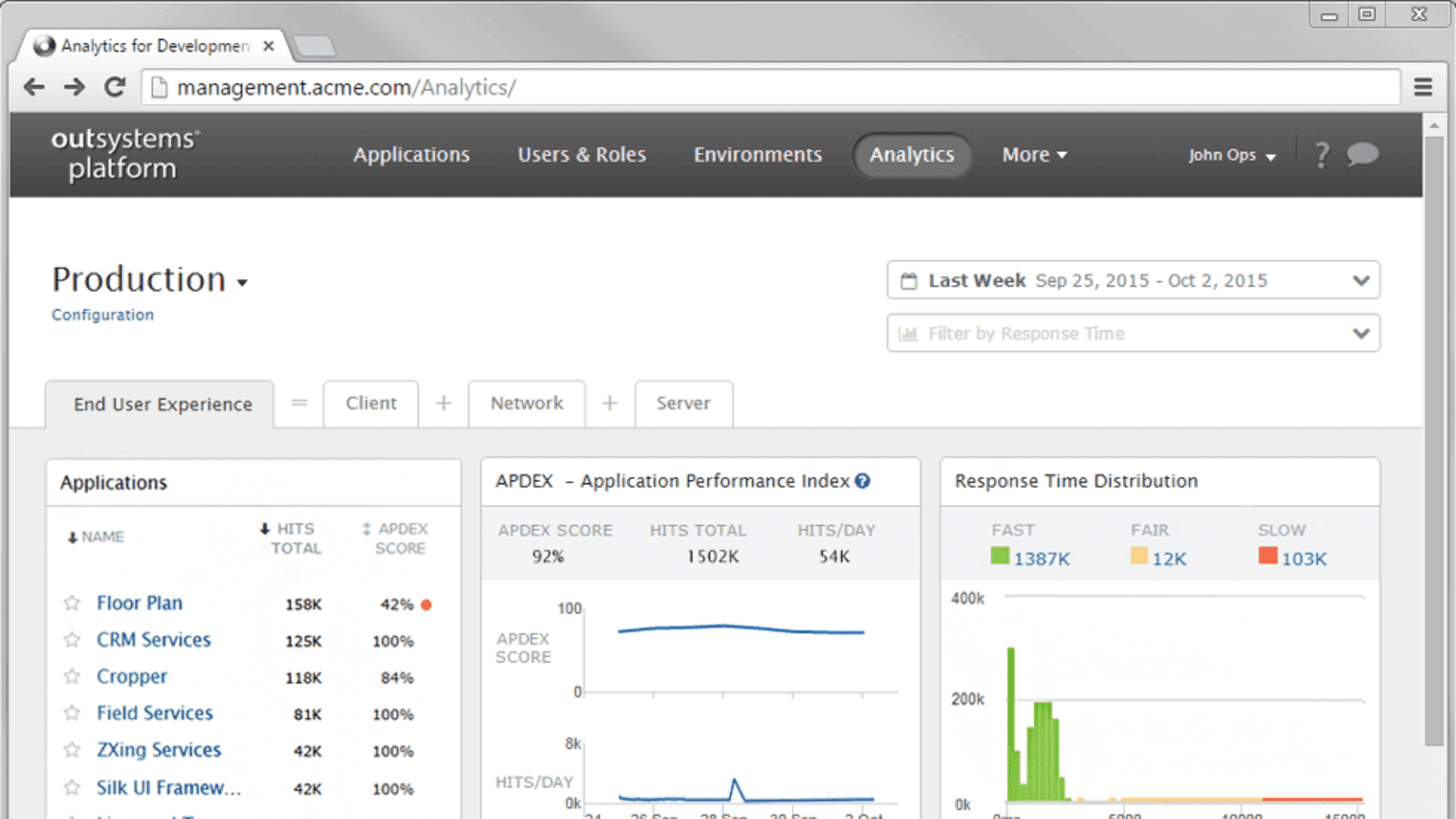Click the browser forward arrow
Screen dimensions: 1456x819
point(75,87)
